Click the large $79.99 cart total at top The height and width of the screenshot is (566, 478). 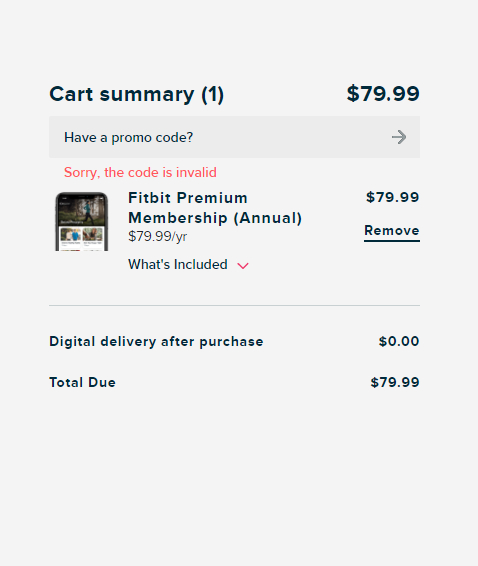383,94
